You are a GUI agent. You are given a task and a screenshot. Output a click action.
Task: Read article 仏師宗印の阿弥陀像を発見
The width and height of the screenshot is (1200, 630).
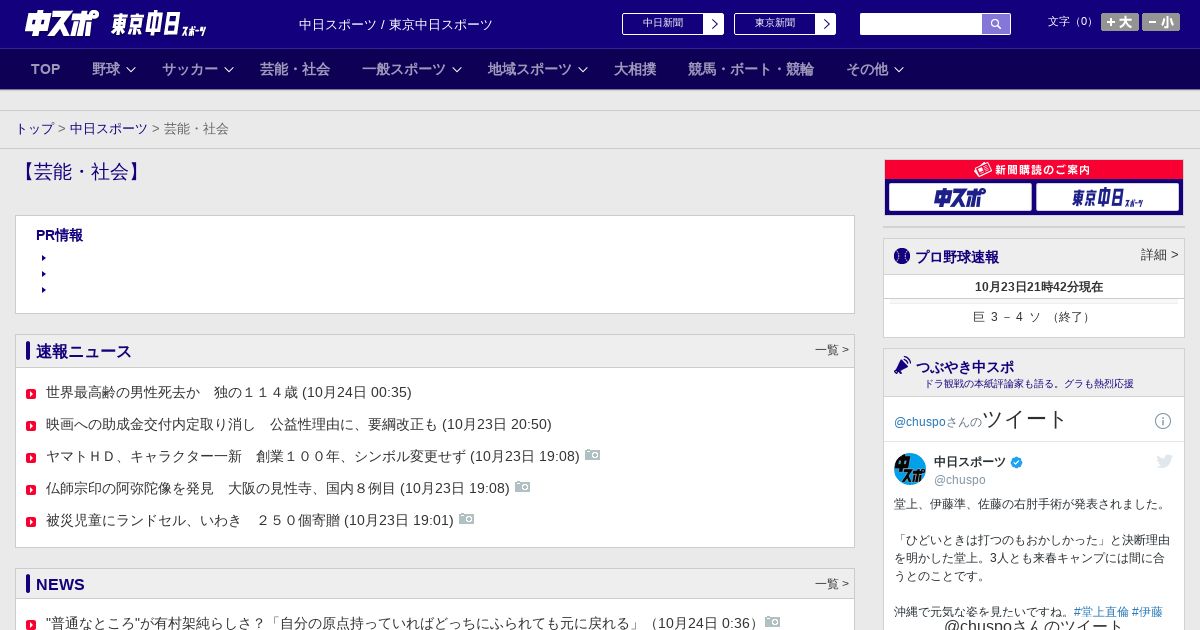tap(278, 489)
